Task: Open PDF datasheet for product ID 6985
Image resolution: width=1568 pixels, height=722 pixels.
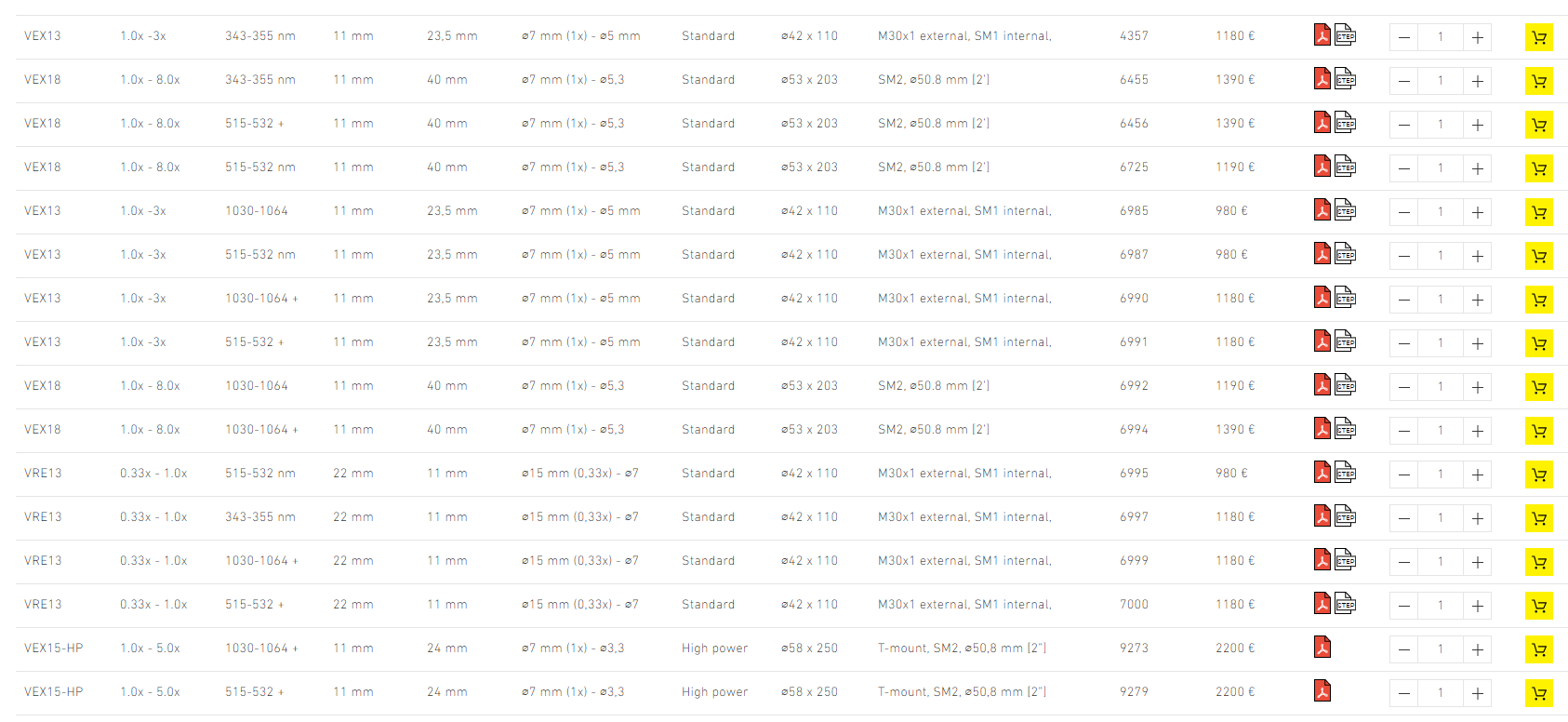Action: 1322,210
